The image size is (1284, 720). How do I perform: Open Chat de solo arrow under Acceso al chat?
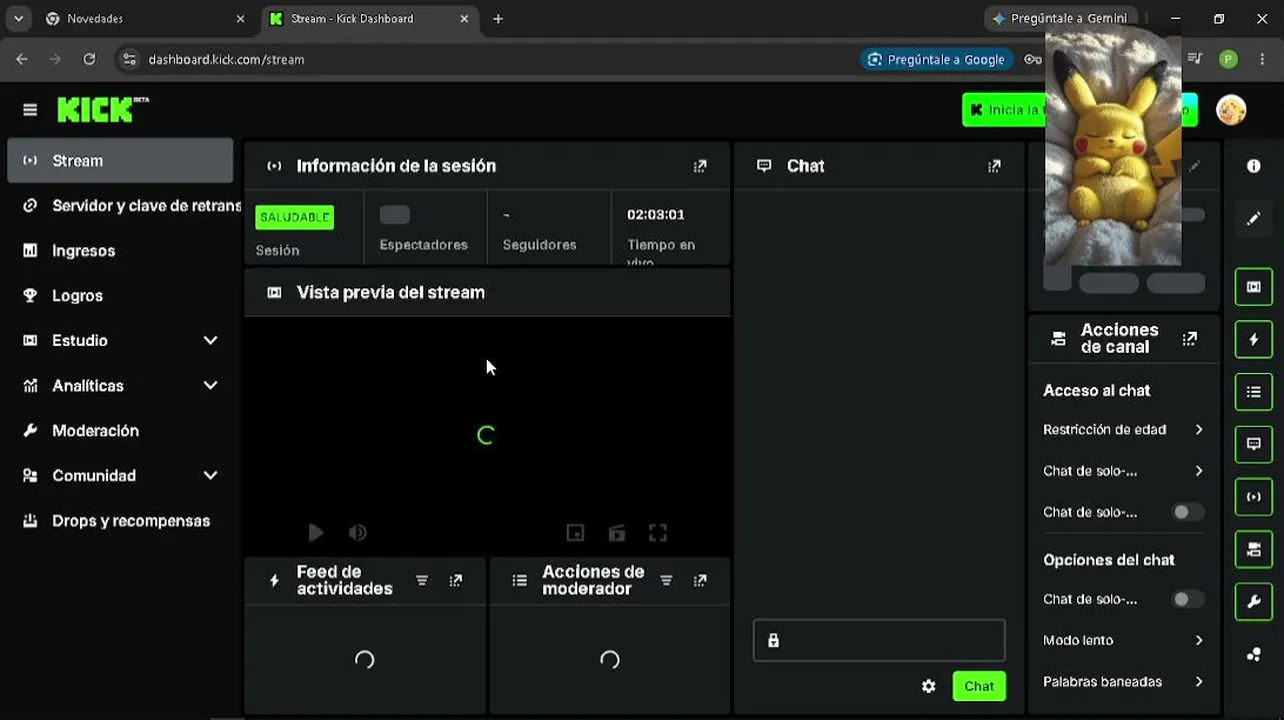1199,471
